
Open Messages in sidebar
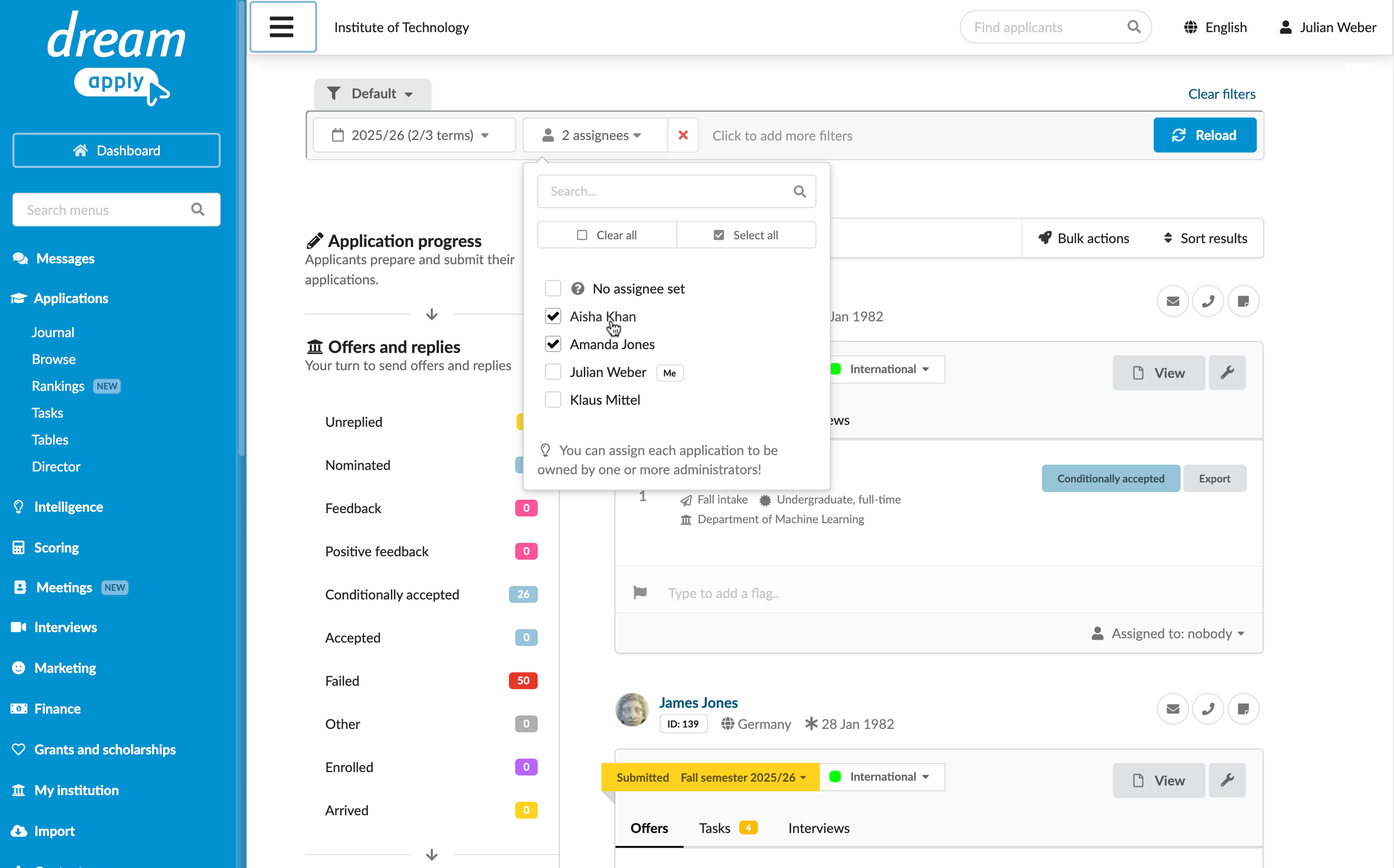coord(65,258)
